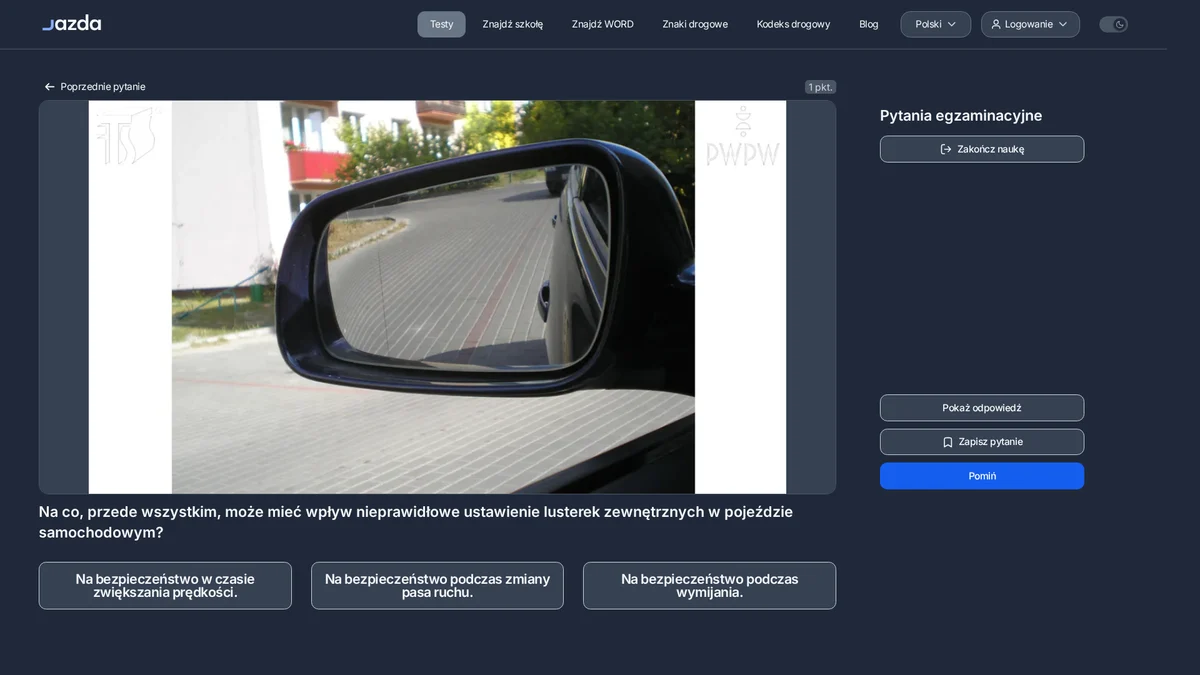Open the Testy tab

[441, 24]
